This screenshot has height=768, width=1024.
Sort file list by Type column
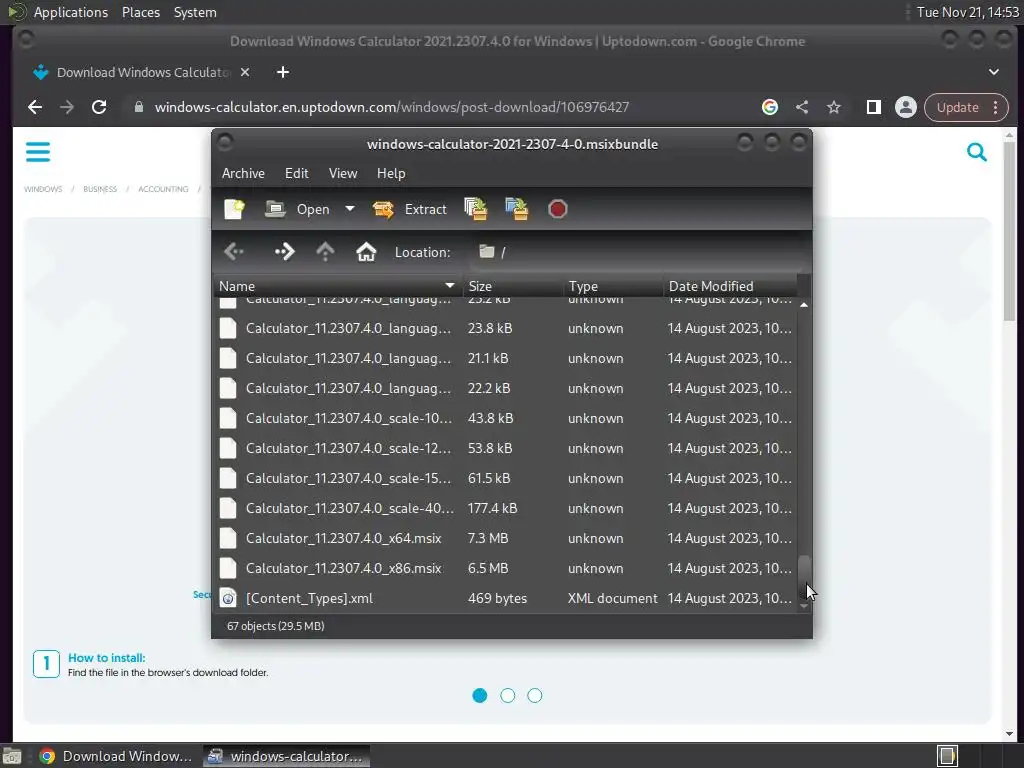pyautogui.click(x=612, y=286)
